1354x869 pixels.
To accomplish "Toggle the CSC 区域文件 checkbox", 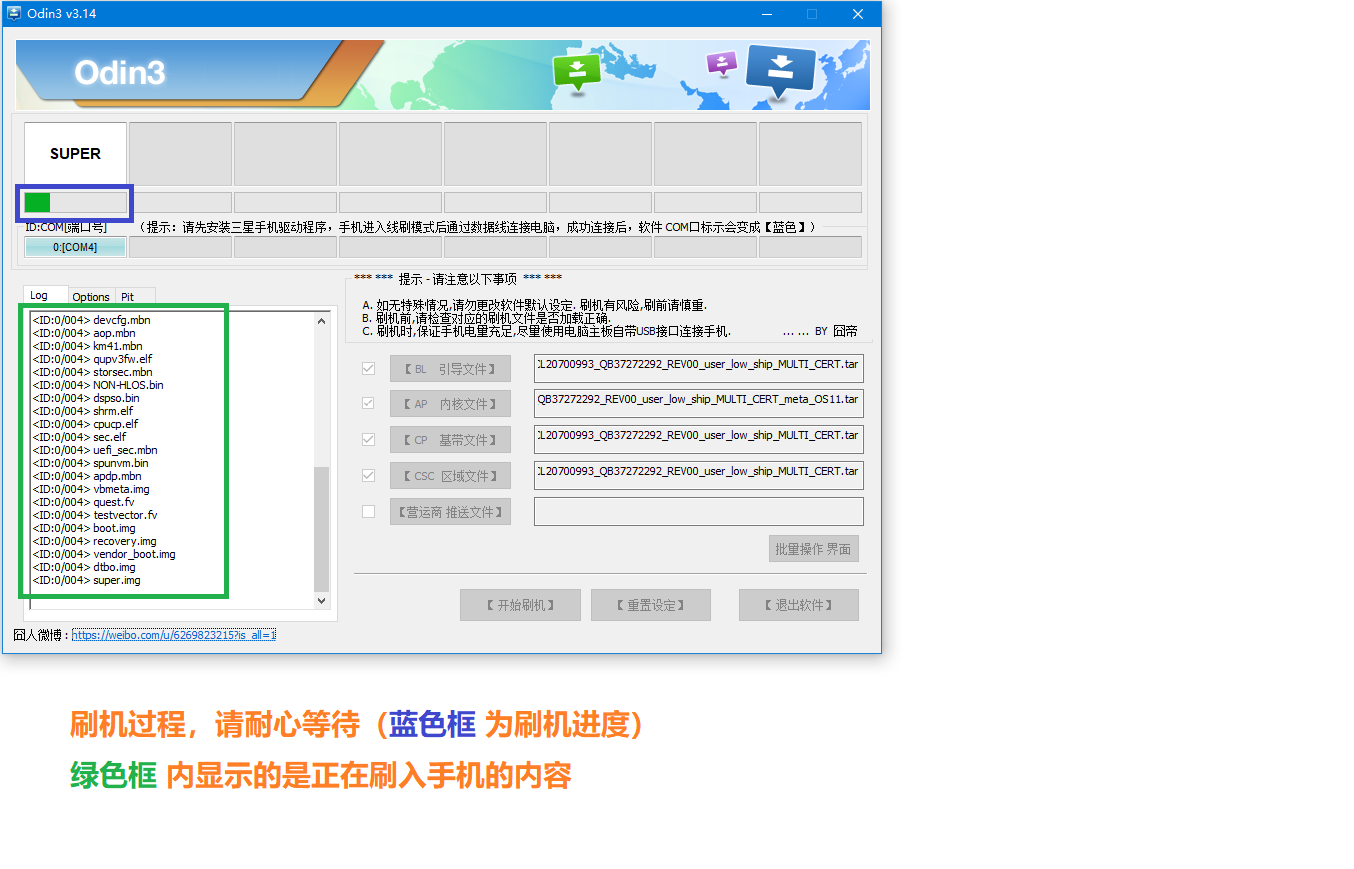I will tap(368, 476).
